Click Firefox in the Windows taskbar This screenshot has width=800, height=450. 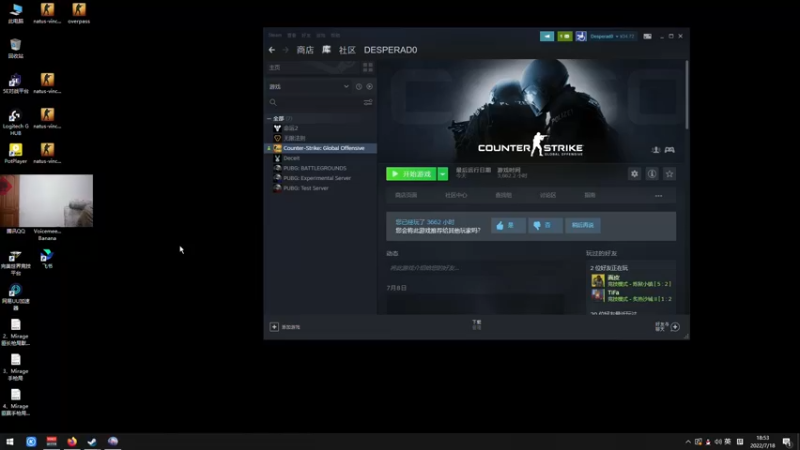pyautogui.click(x=72, y=441)
